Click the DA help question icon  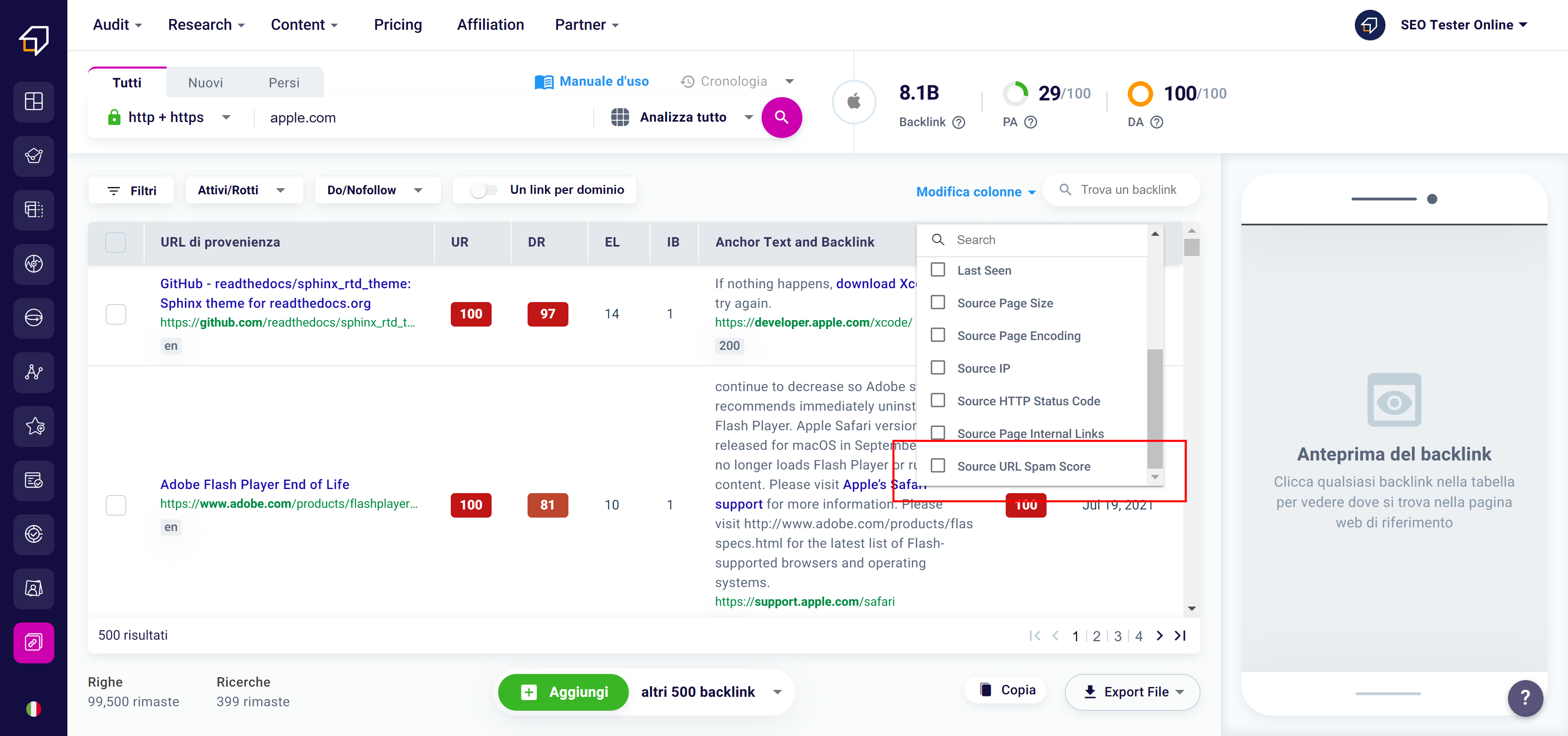click(1156, 122)
